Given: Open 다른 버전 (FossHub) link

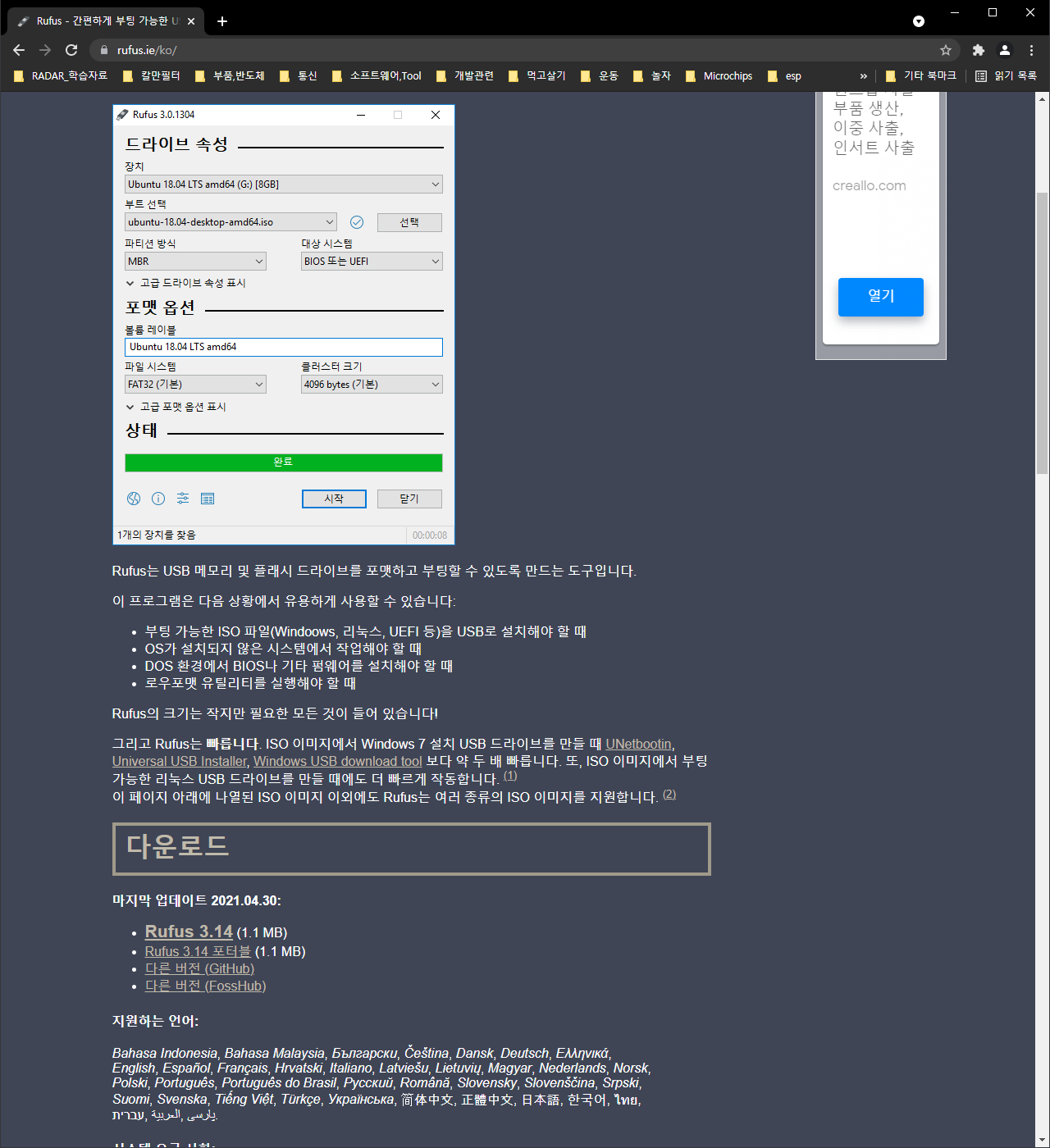Looking at the screenshot, I should (205, 986).
